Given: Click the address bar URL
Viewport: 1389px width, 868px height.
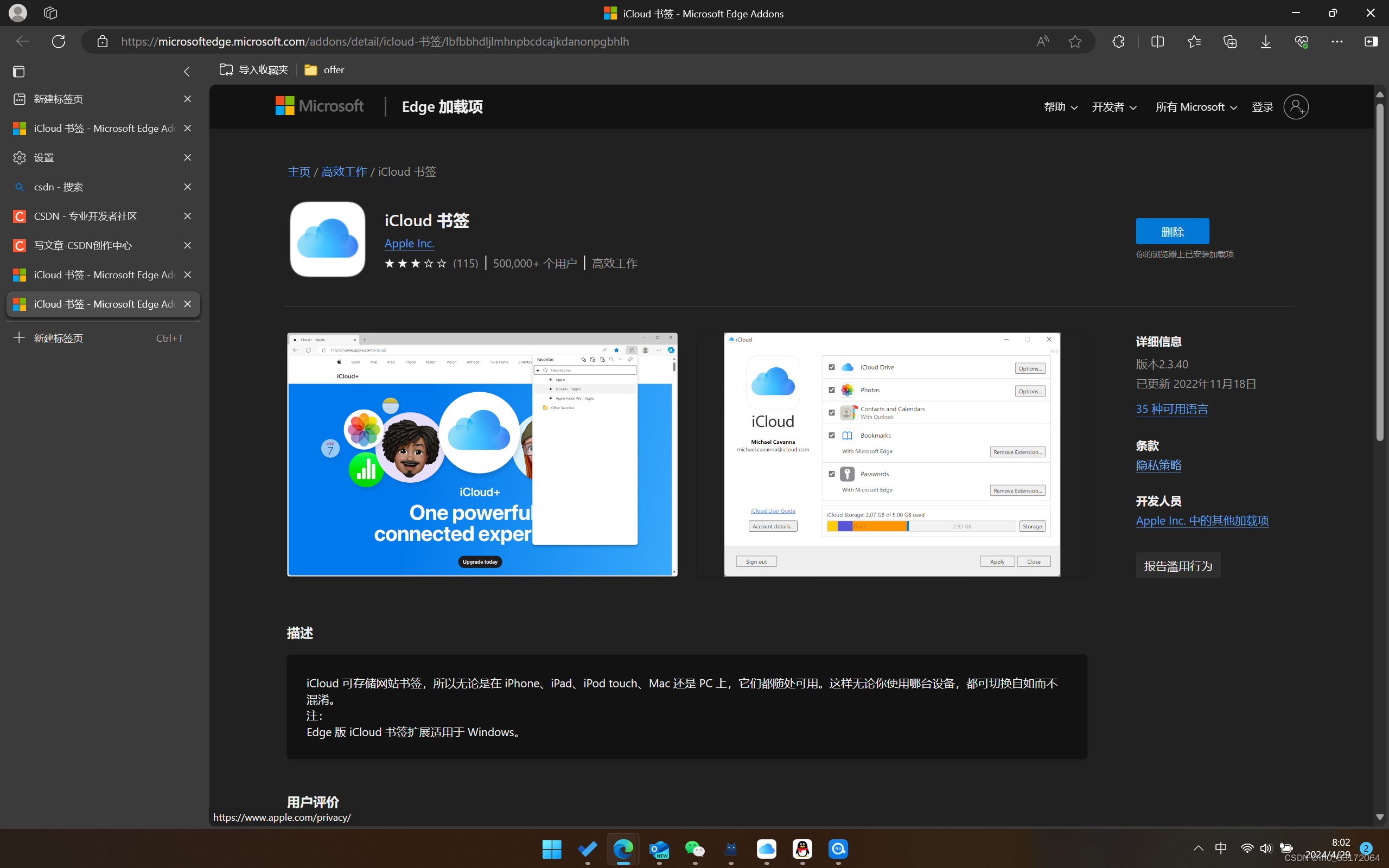Looking at the screenshot, I should tap(375, 41).
